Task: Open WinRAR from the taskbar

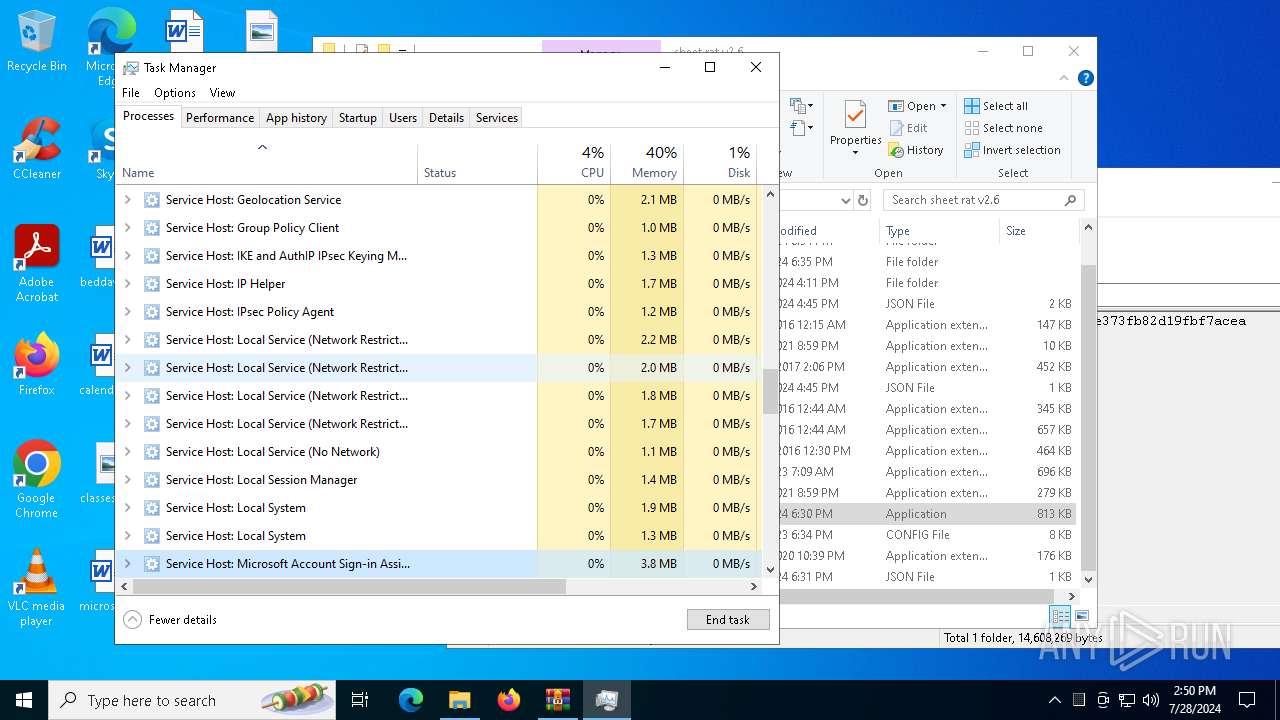Action: coord(557,700)
